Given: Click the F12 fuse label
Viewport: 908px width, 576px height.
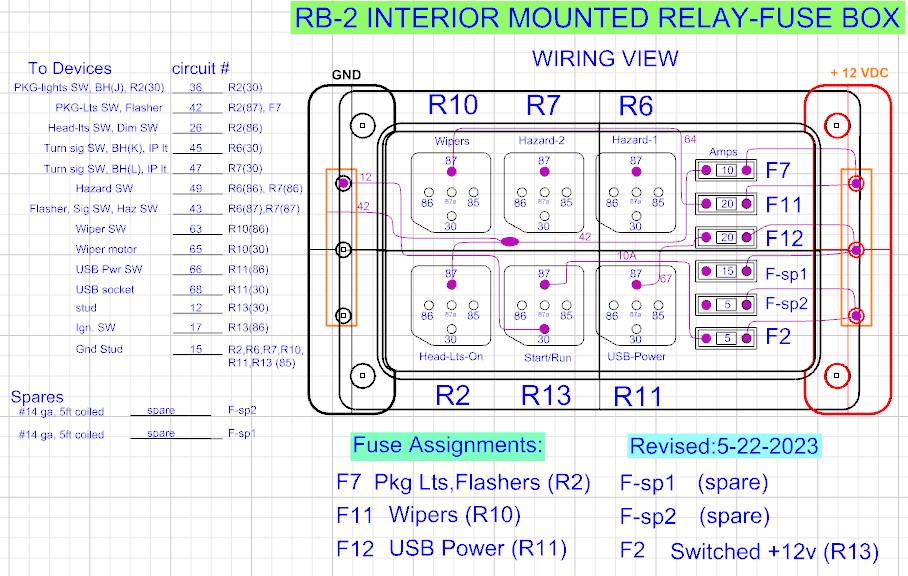Looking at the screenshot, I should point(784,239).
